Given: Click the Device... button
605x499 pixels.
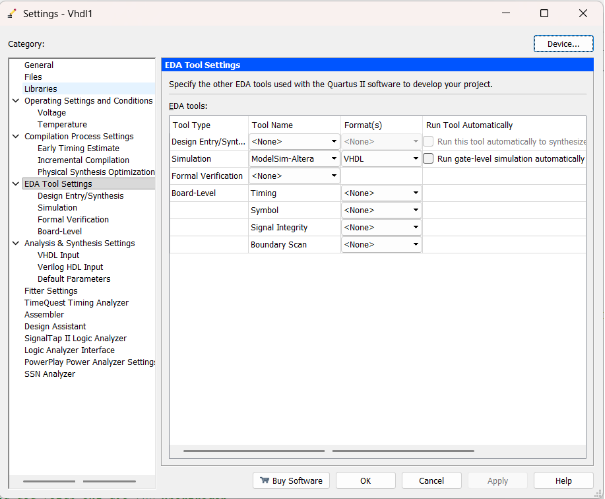Looking at the screenshot, I should (563, 44).
